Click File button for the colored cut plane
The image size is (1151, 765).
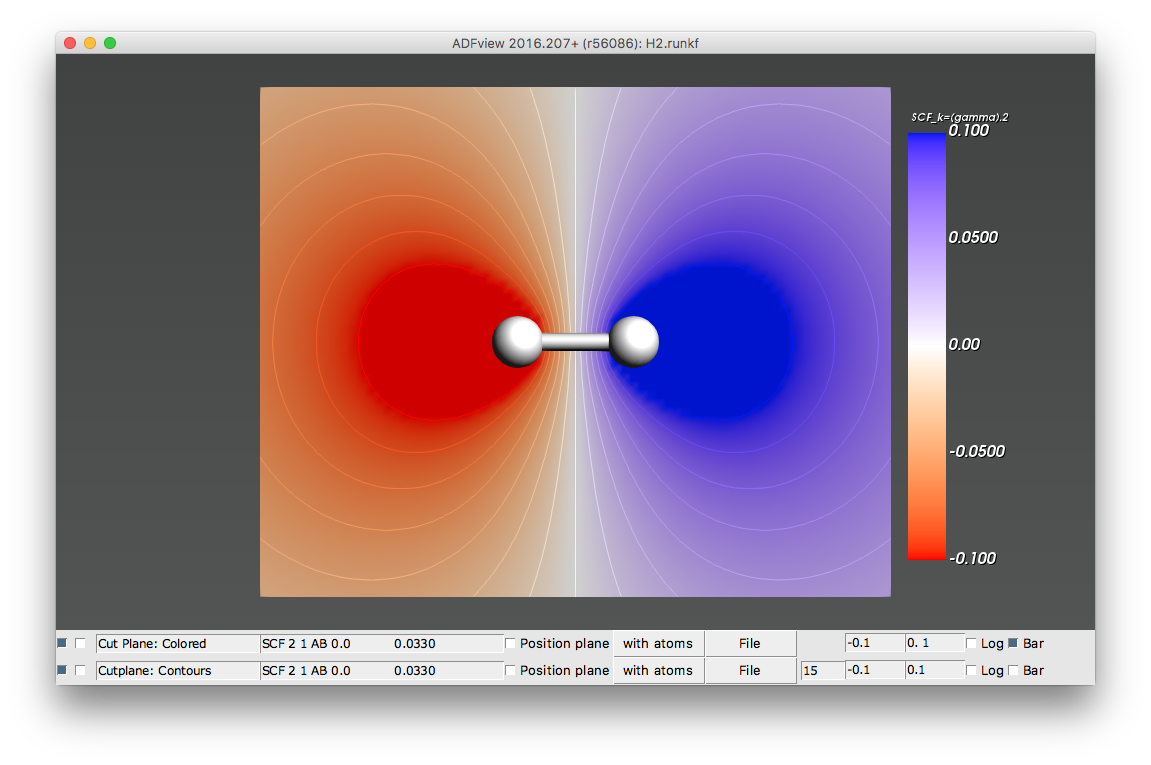coord(750,643)
